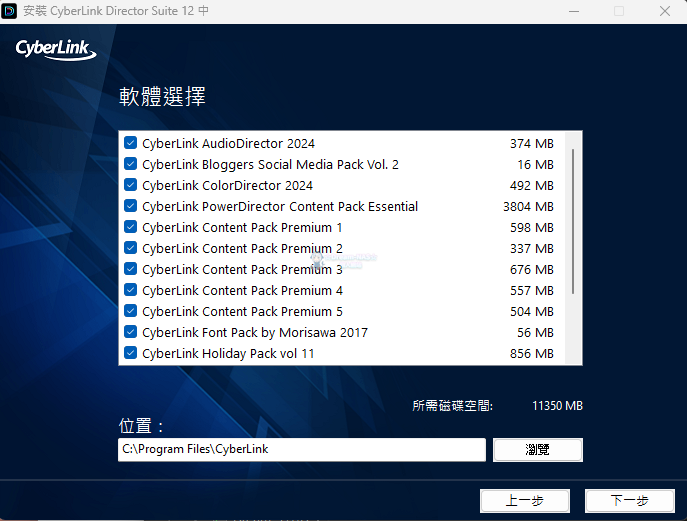
Task: Select 'CyberLink Holiday Pack vol 11' text
Action: [228, 354]
